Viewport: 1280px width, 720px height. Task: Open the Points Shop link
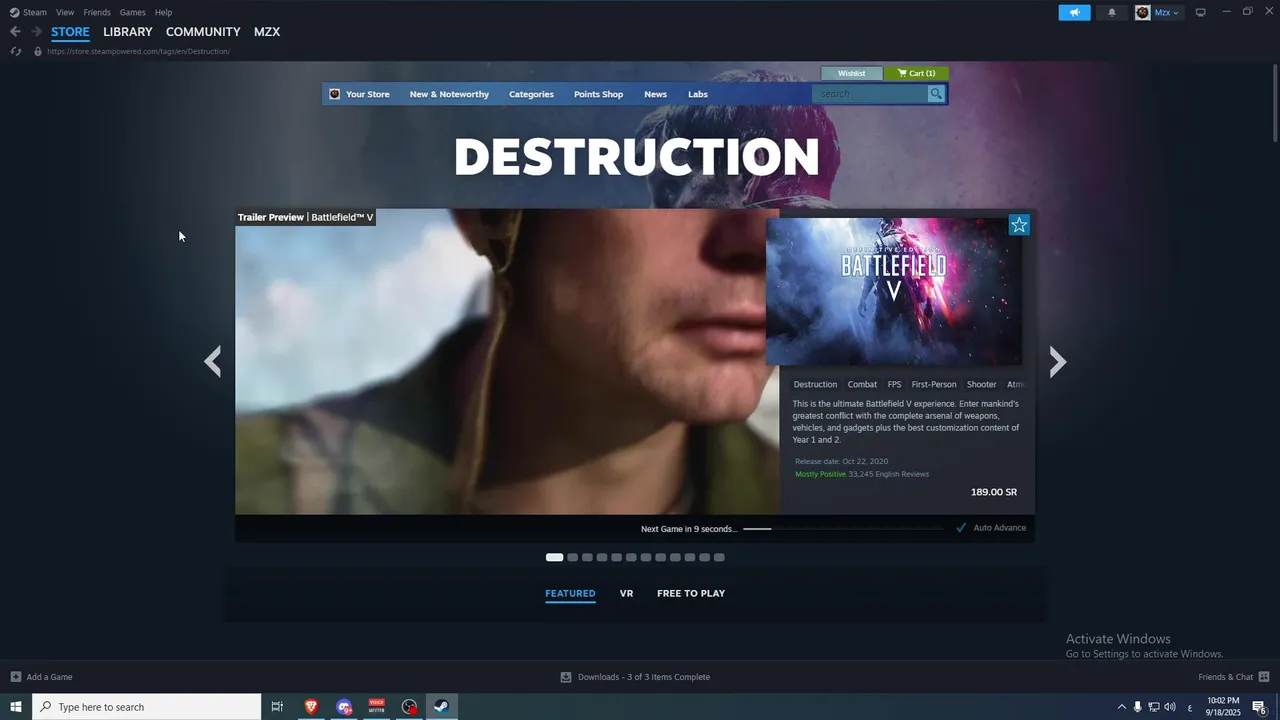598,94
